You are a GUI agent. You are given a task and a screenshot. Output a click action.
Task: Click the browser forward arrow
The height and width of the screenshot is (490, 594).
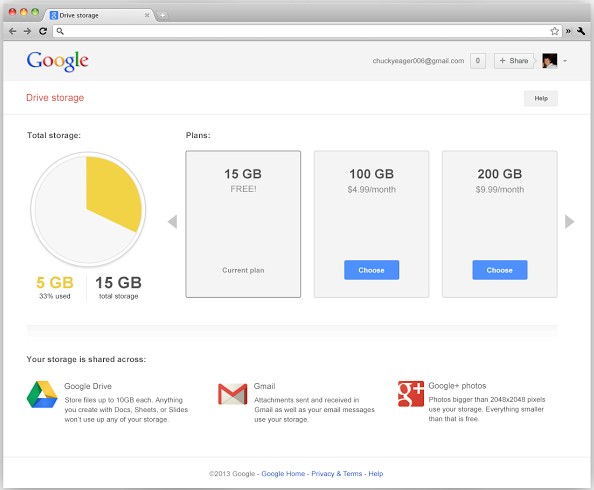[x=27, y=31]
